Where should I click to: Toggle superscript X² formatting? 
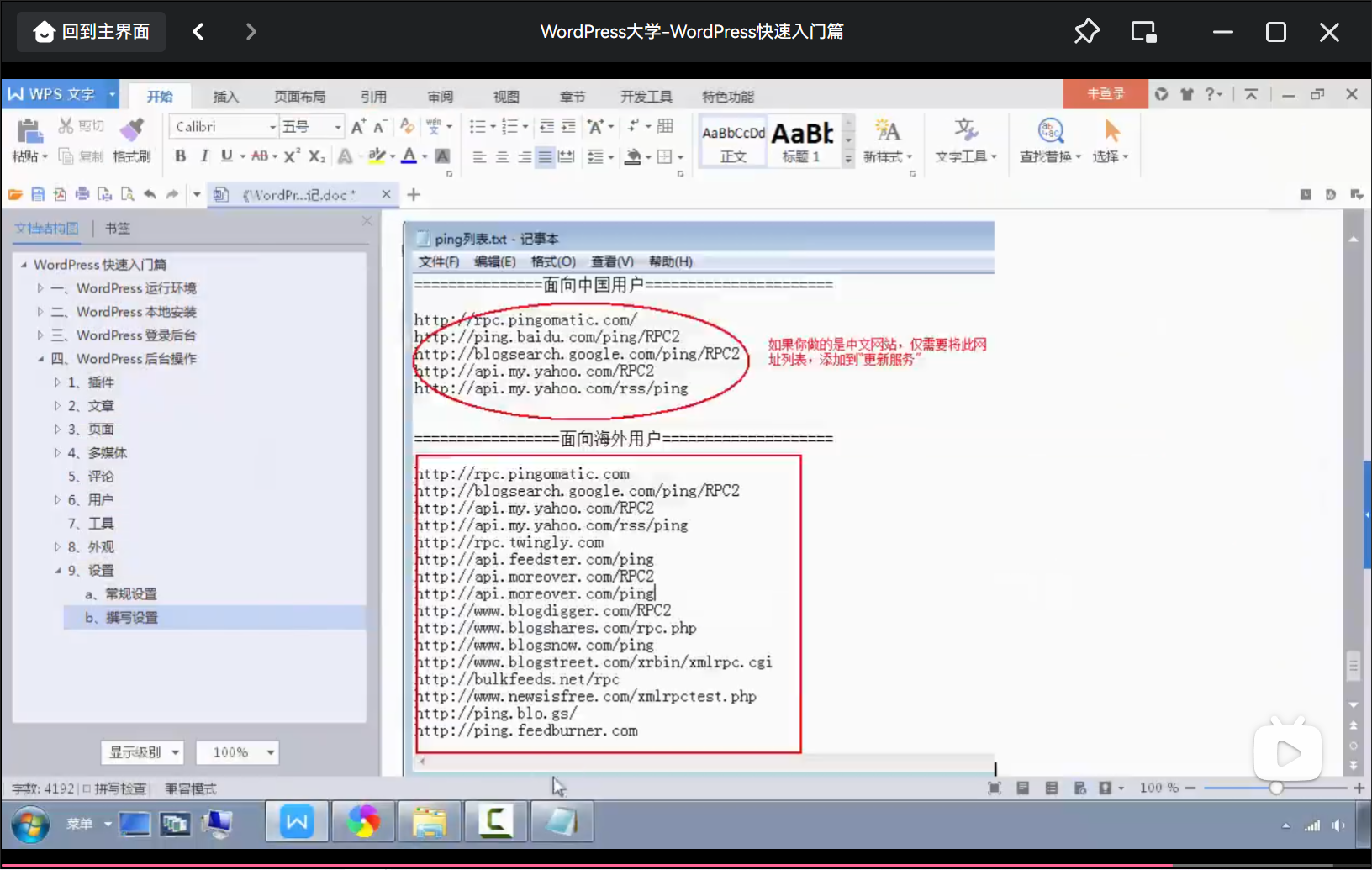[292, 156]
